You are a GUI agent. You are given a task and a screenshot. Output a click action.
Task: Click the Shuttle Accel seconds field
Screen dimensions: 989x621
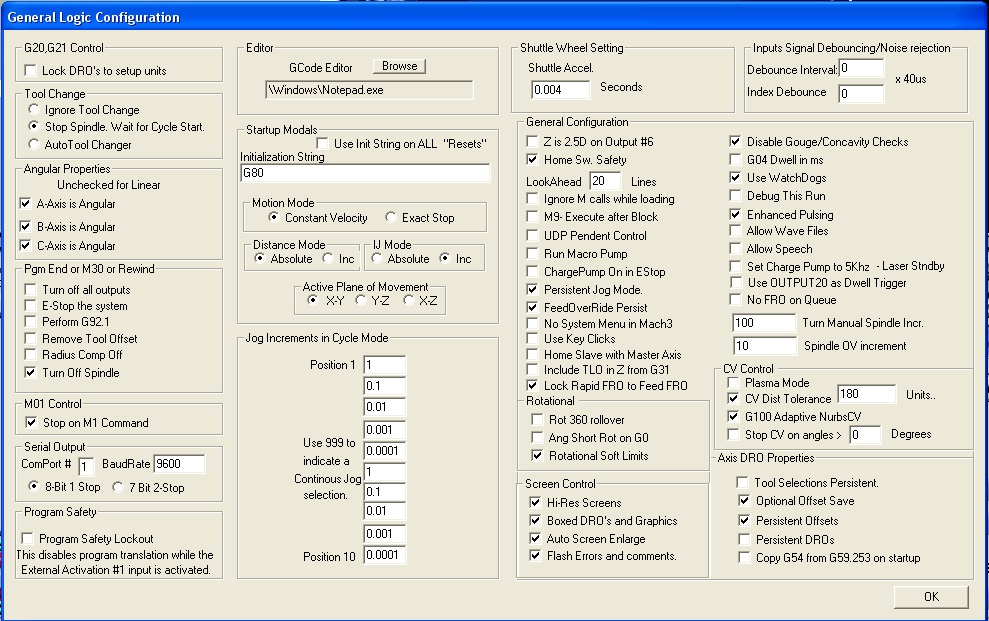coord(561,90)
